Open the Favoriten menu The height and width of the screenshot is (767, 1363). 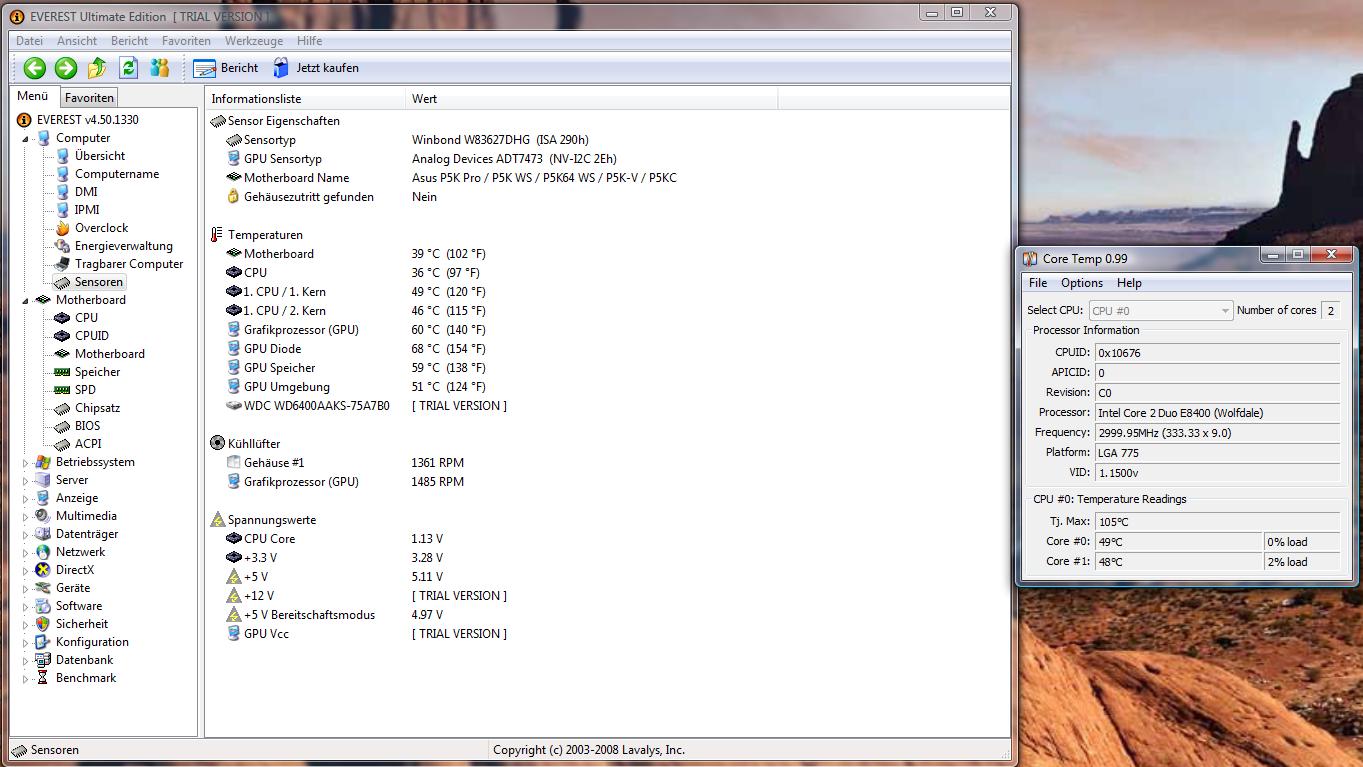tap(186, 41)
